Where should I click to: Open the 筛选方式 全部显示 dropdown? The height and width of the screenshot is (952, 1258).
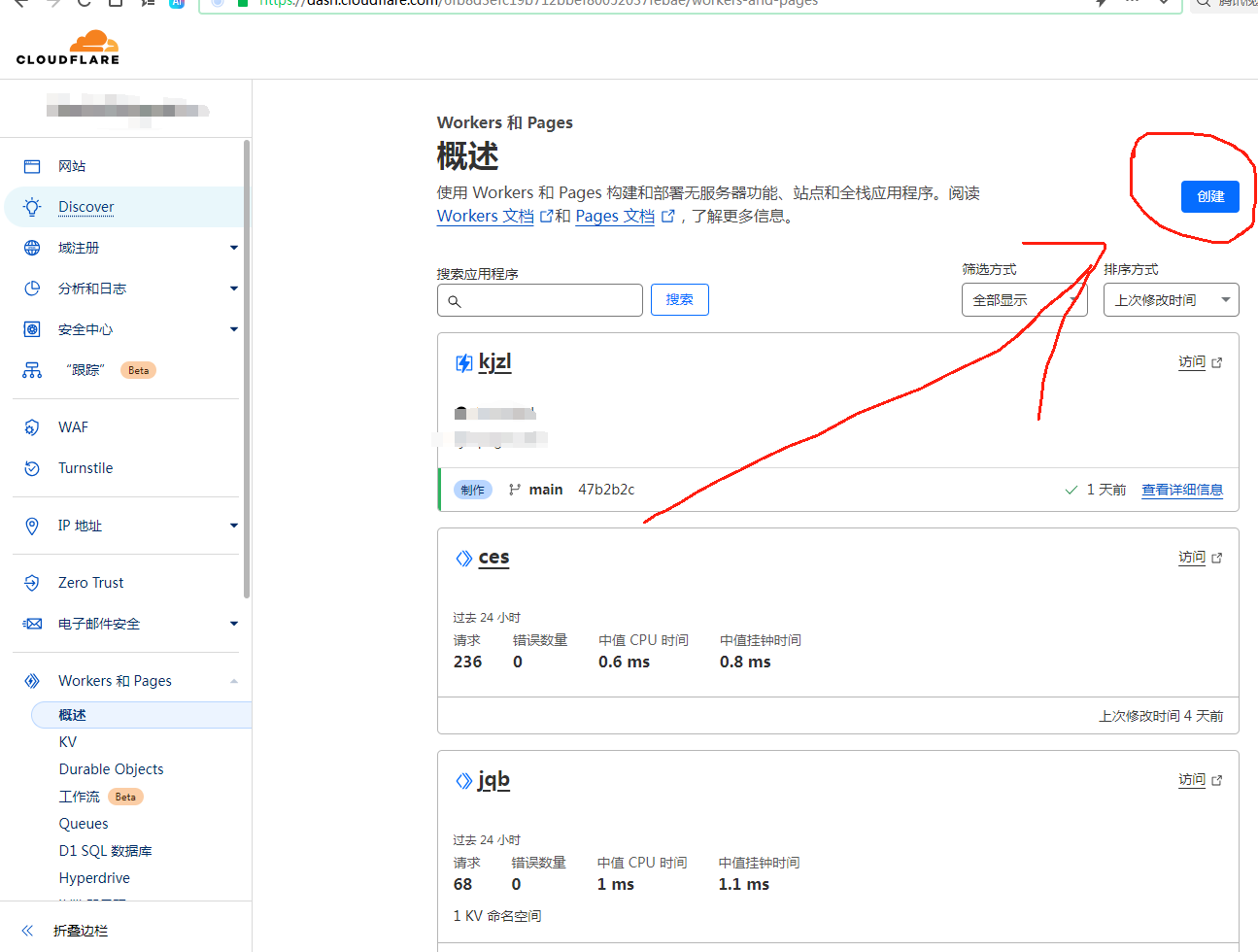pos(1024,300)
